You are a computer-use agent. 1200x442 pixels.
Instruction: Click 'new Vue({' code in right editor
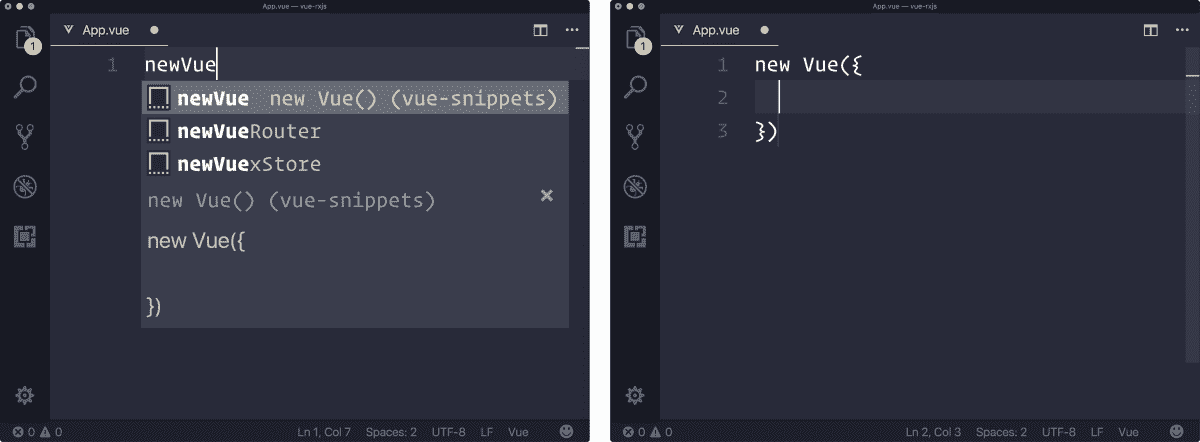[808, 66]
